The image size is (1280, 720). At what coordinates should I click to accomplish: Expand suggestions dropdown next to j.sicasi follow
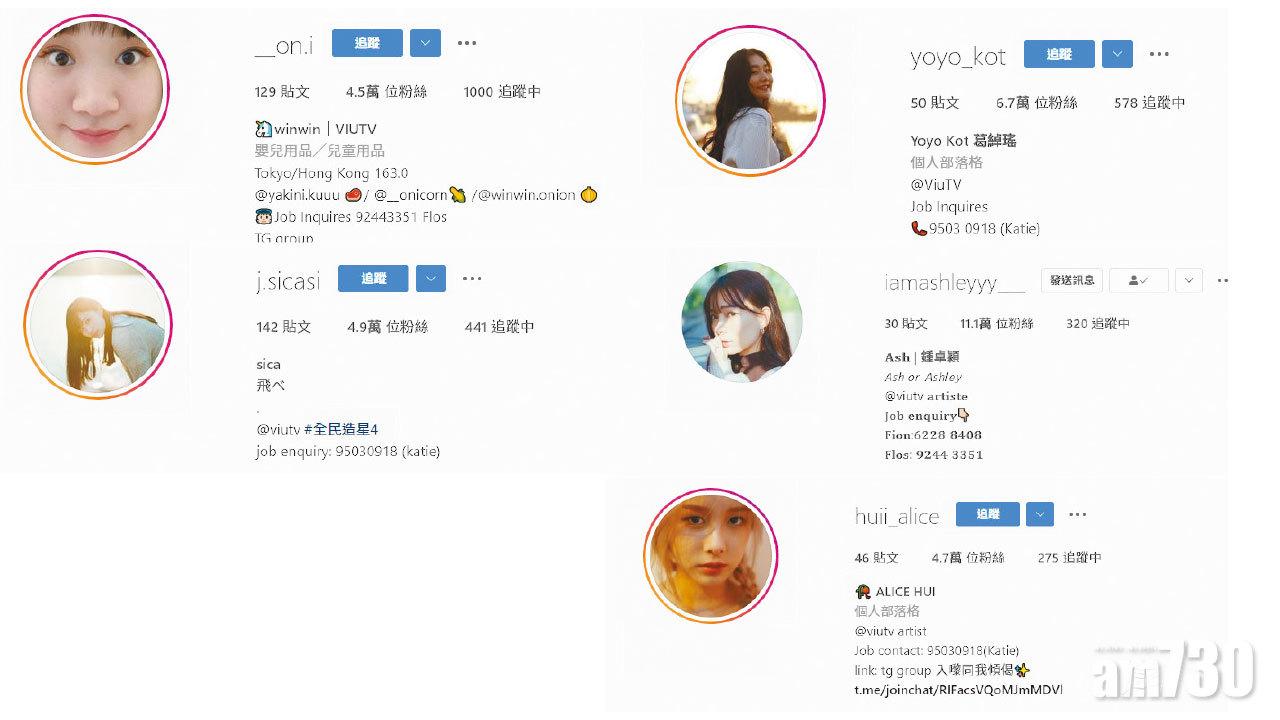click(x=431, y=279)
